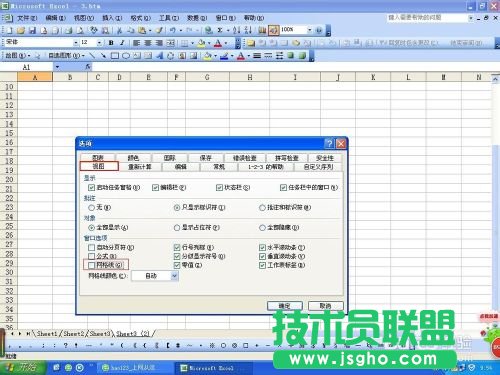Uncheck the 行号列标 checkbox
500x375 pixels.
click(177, 247)
